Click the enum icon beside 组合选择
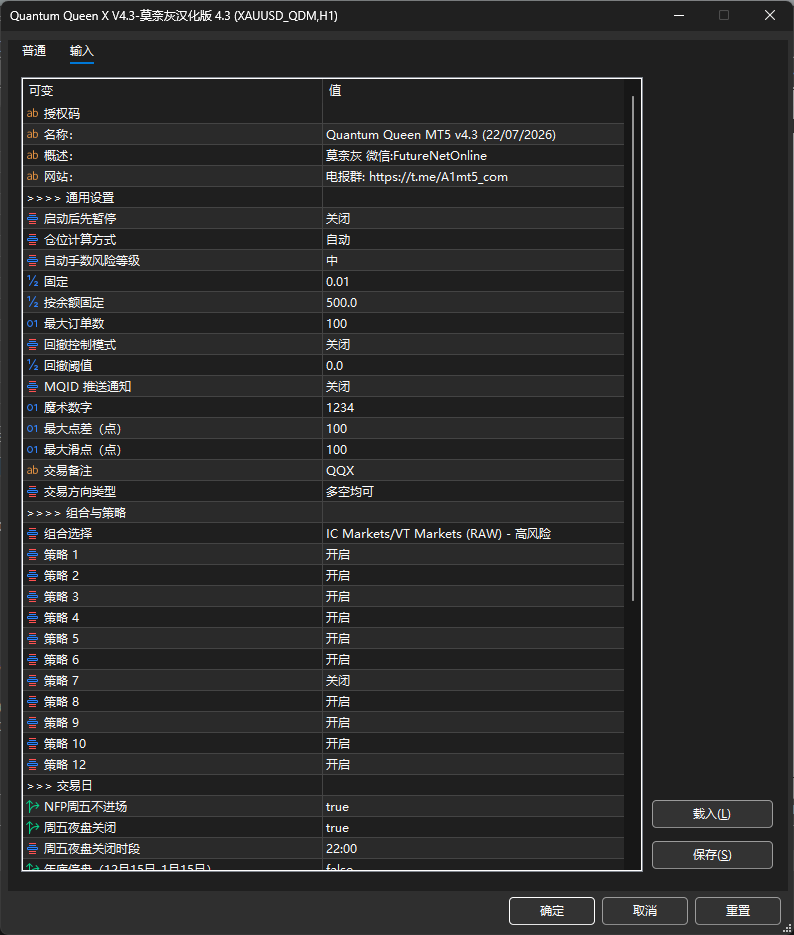 [33, 534]
